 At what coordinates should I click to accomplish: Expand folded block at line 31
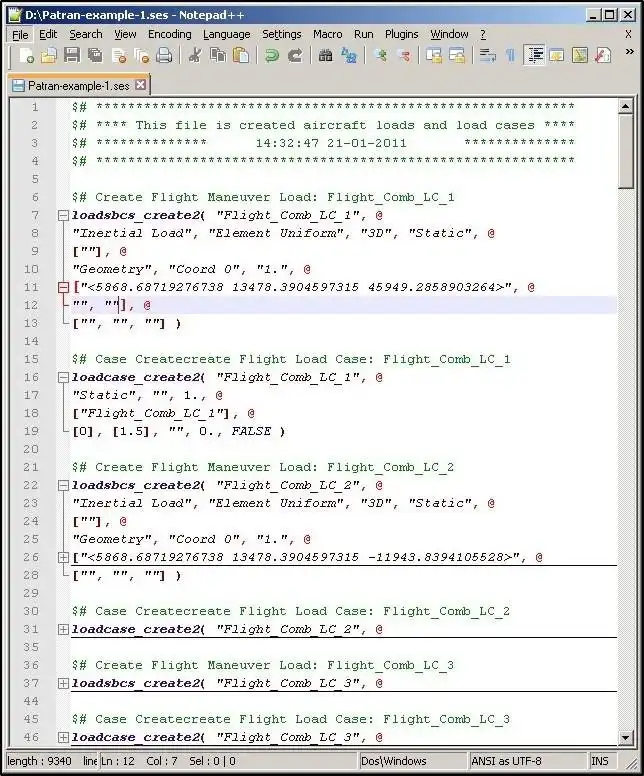63,630
